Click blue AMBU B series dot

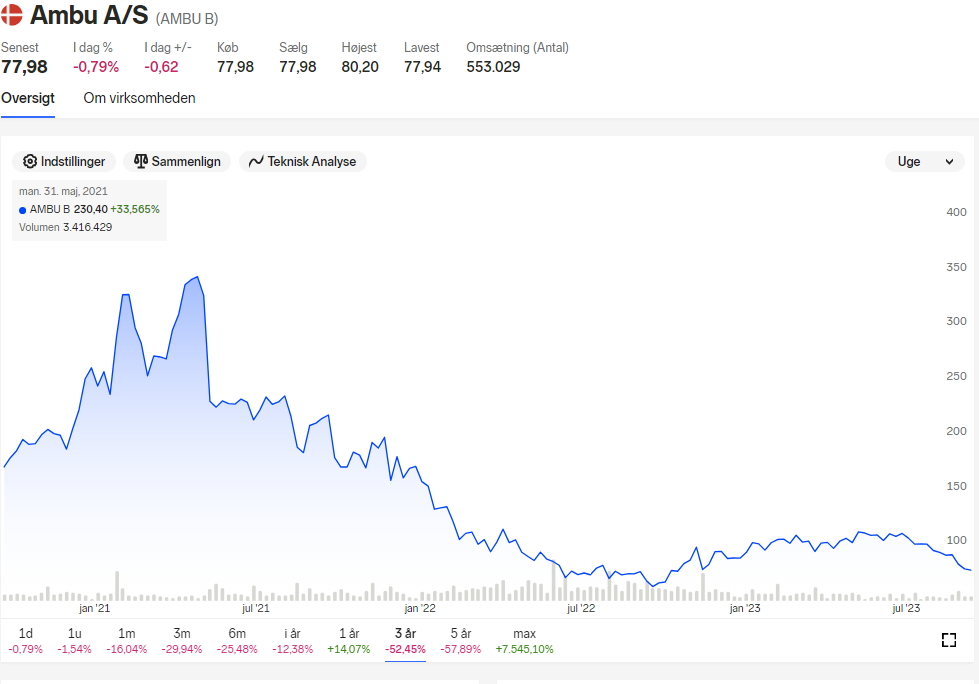(x=22, y=210)
